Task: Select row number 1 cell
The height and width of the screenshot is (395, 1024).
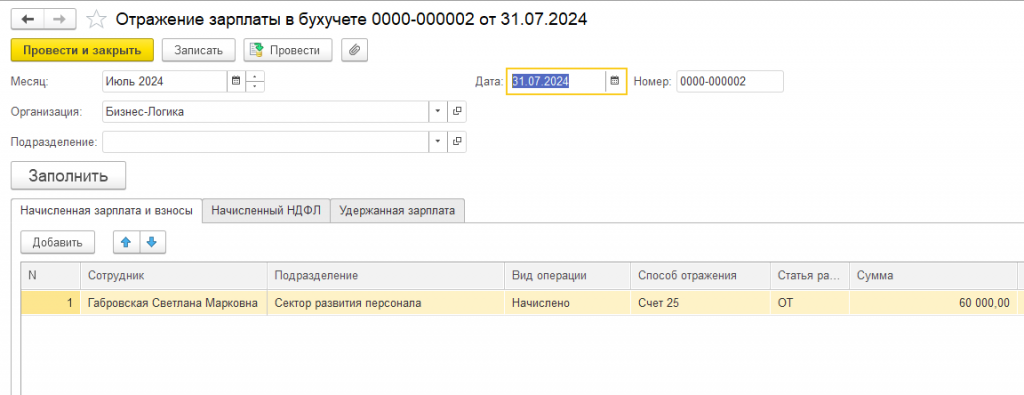Action: pyautogui.click(x=51, y=303)
